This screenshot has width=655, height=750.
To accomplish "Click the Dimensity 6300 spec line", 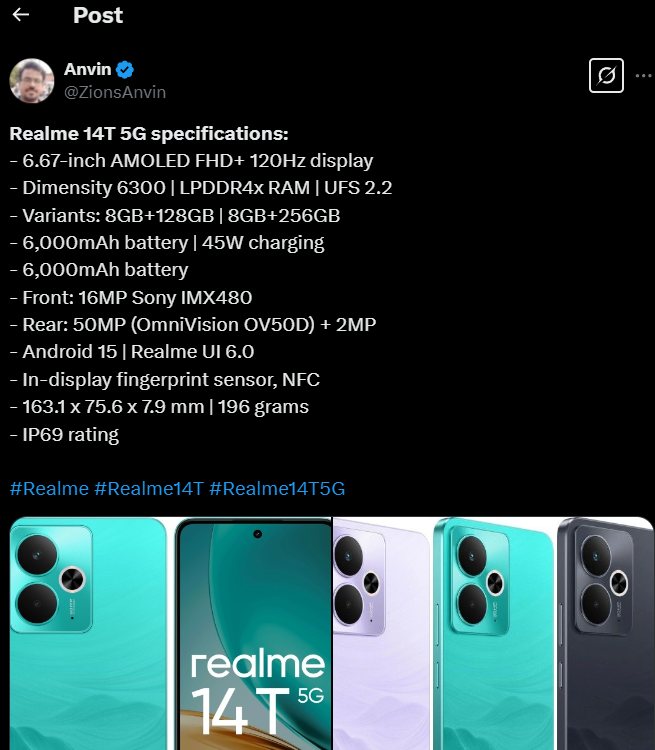I will coord(201,188).
